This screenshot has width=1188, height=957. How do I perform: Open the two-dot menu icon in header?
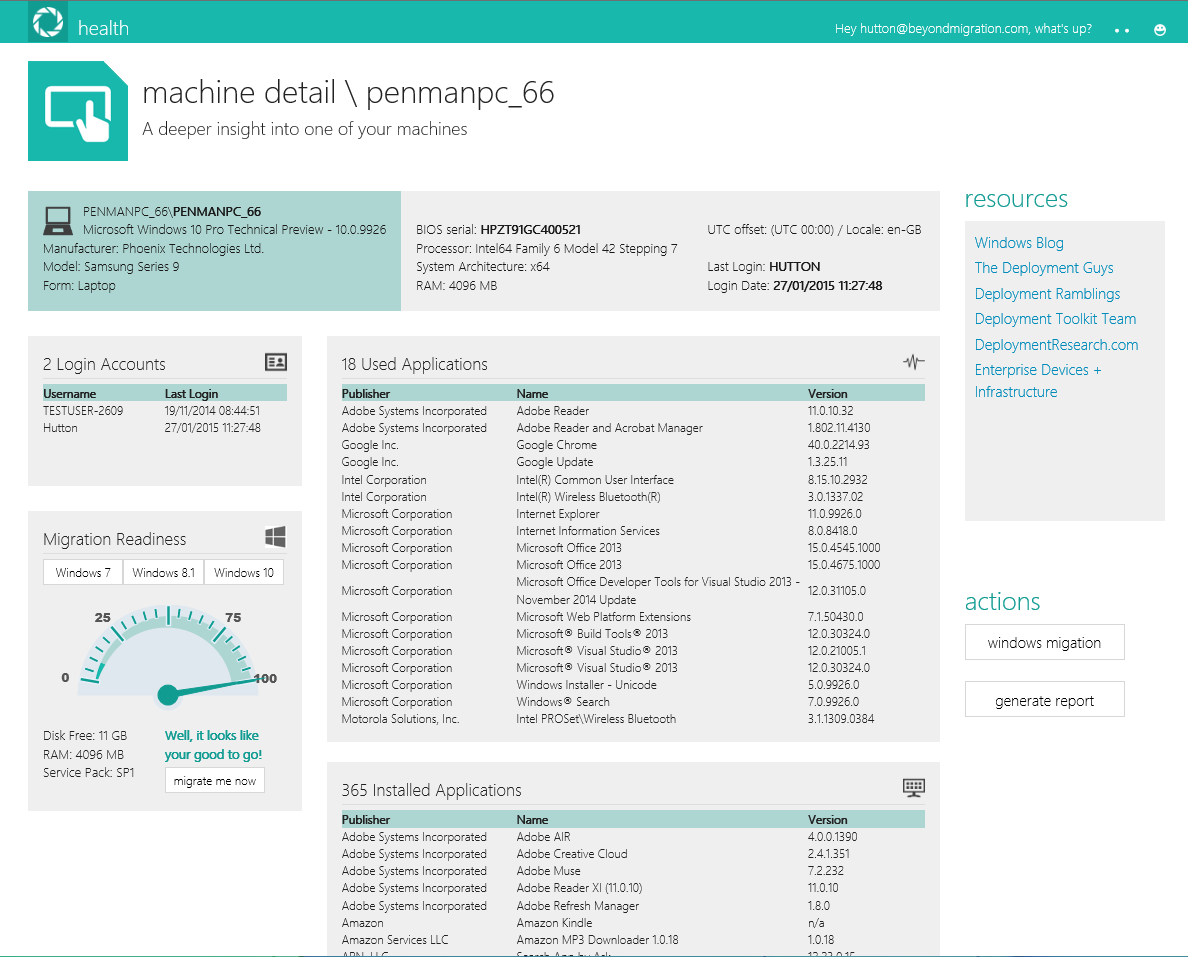(1122, 30)
